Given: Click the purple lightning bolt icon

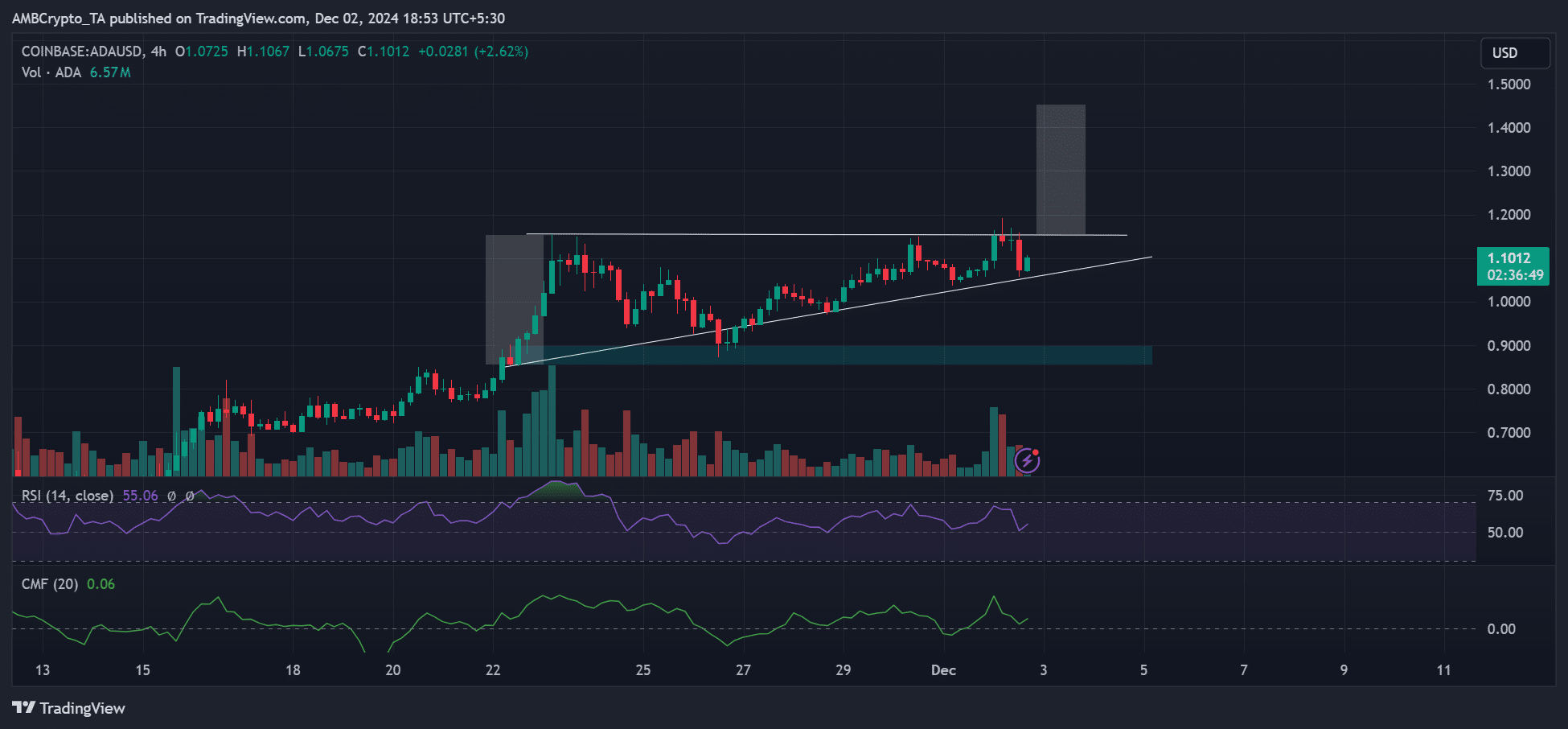Looking at the screenshot, I should [x=1028, y=460].
